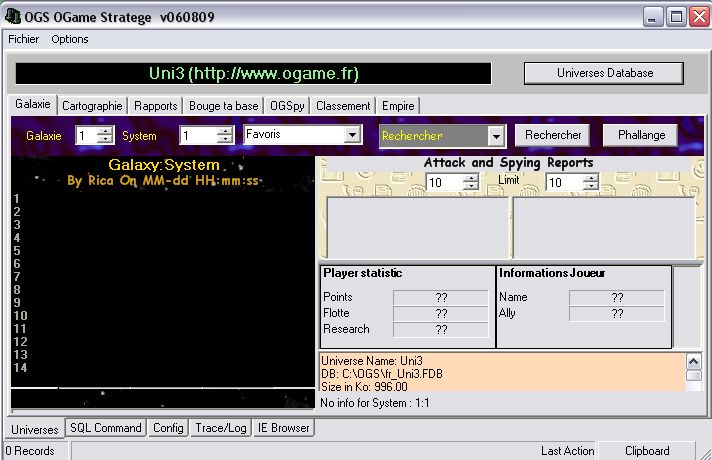Switch to the Rapports tab
The width and height of the screenshot is (712, 460).
[155, 105]
